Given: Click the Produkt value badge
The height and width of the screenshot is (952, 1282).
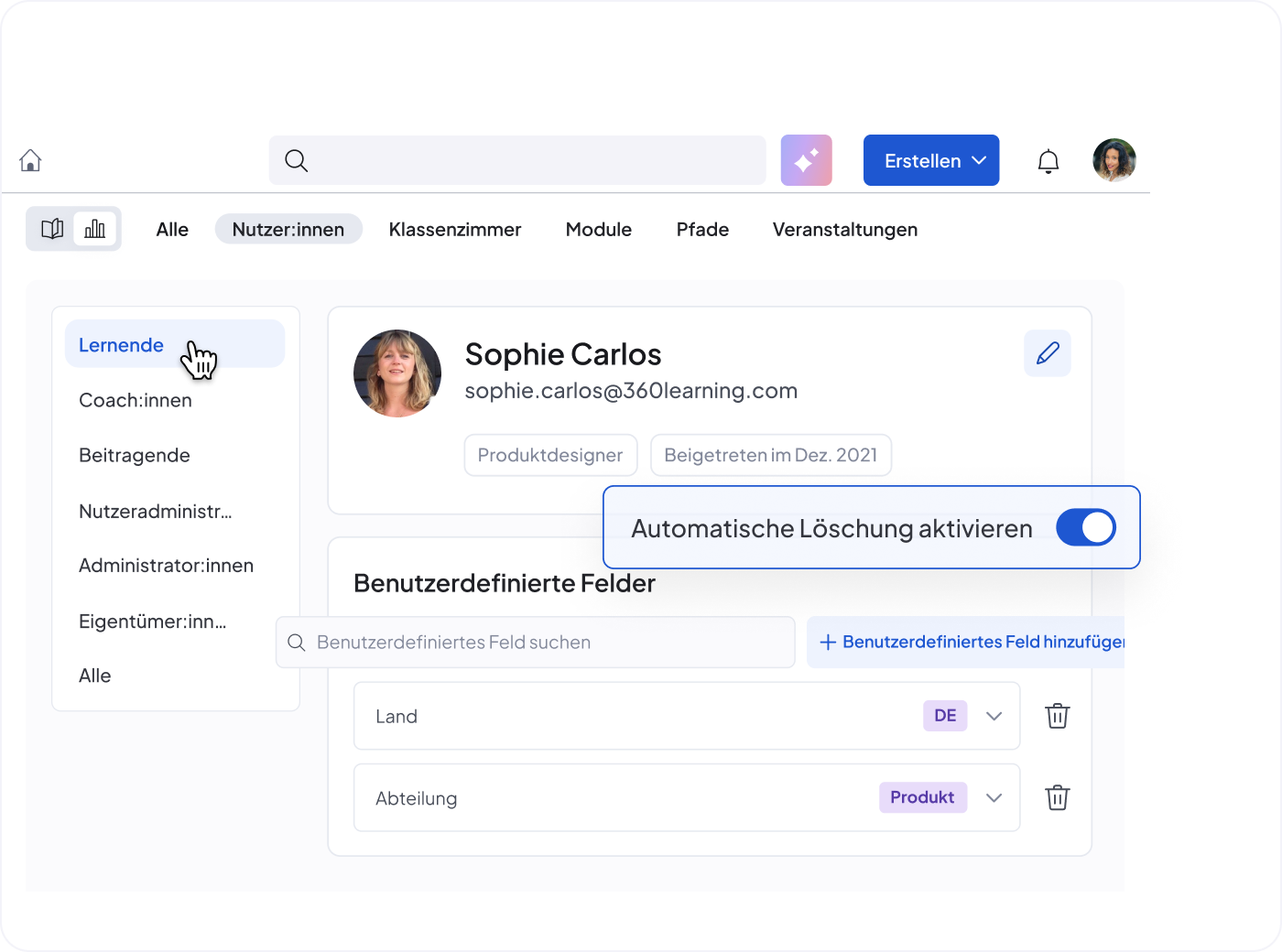Looking at the screenshot, I should [x=922, y=797].
